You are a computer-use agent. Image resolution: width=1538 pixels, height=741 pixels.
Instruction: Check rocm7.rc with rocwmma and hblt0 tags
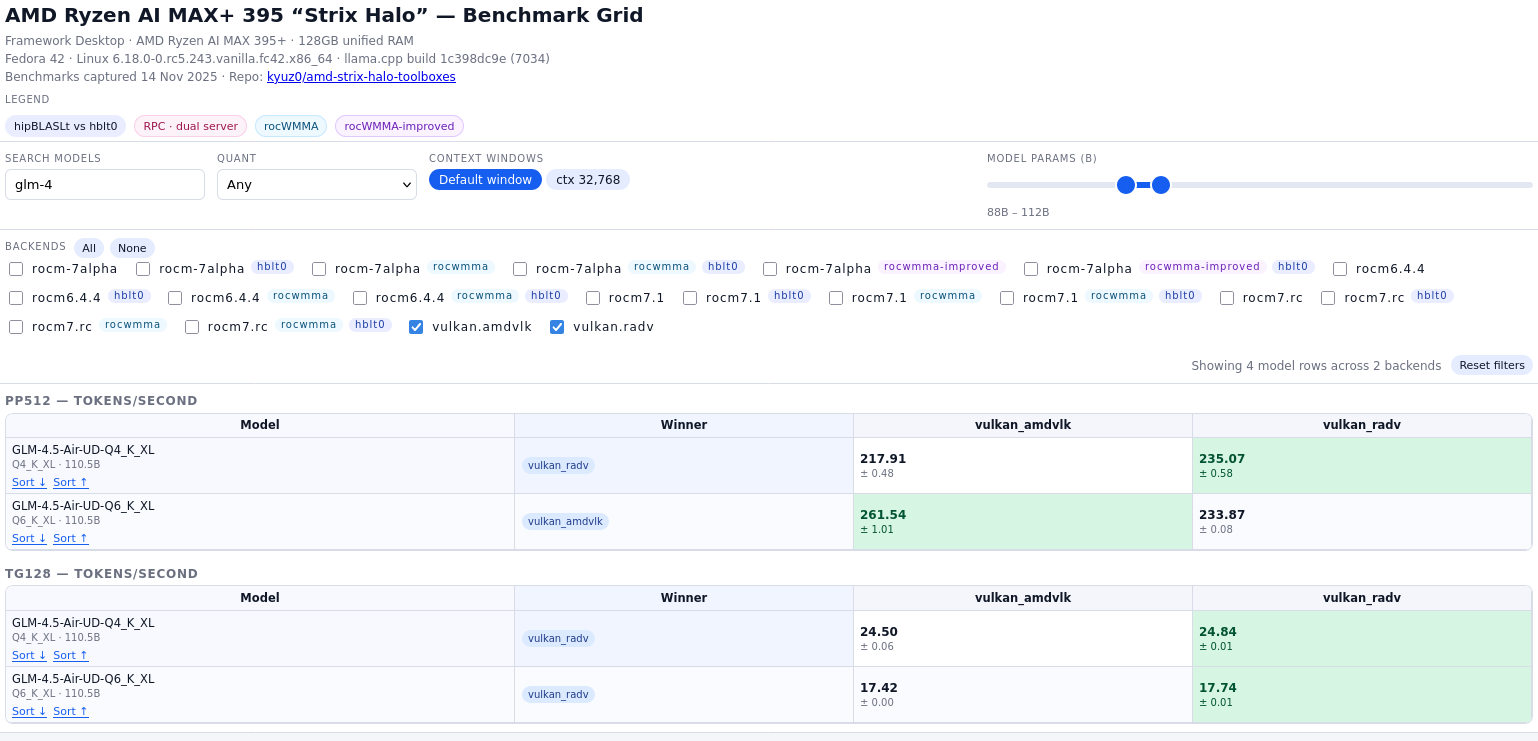pyautogui.click(x=192, y=327)
